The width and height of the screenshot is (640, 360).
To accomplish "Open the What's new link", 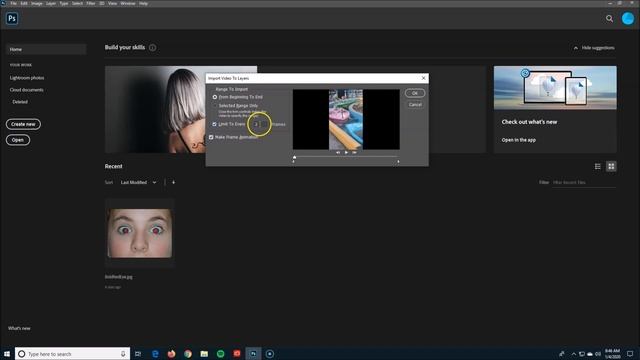I will (19, 328).
